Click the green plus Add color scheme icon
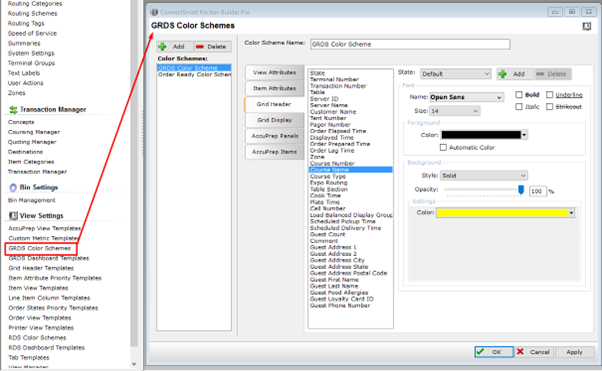 pos(162,47)
